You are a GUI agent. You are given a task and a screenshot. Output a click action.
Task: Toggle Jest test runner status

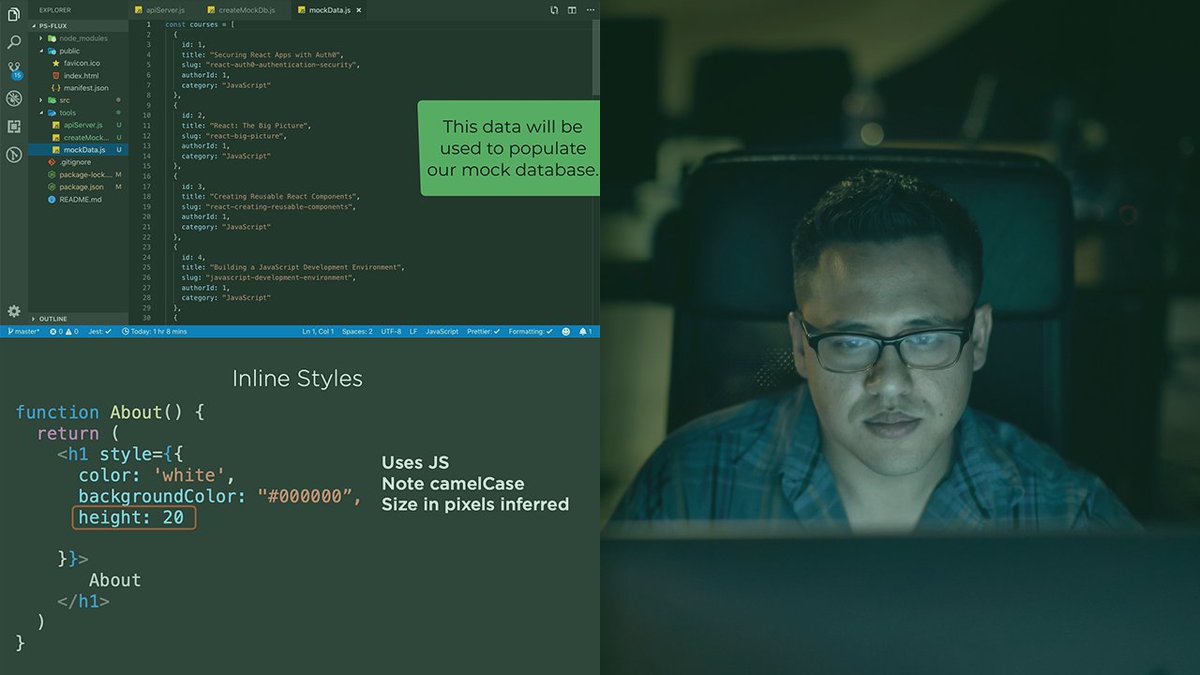click(x=98, y=330)
